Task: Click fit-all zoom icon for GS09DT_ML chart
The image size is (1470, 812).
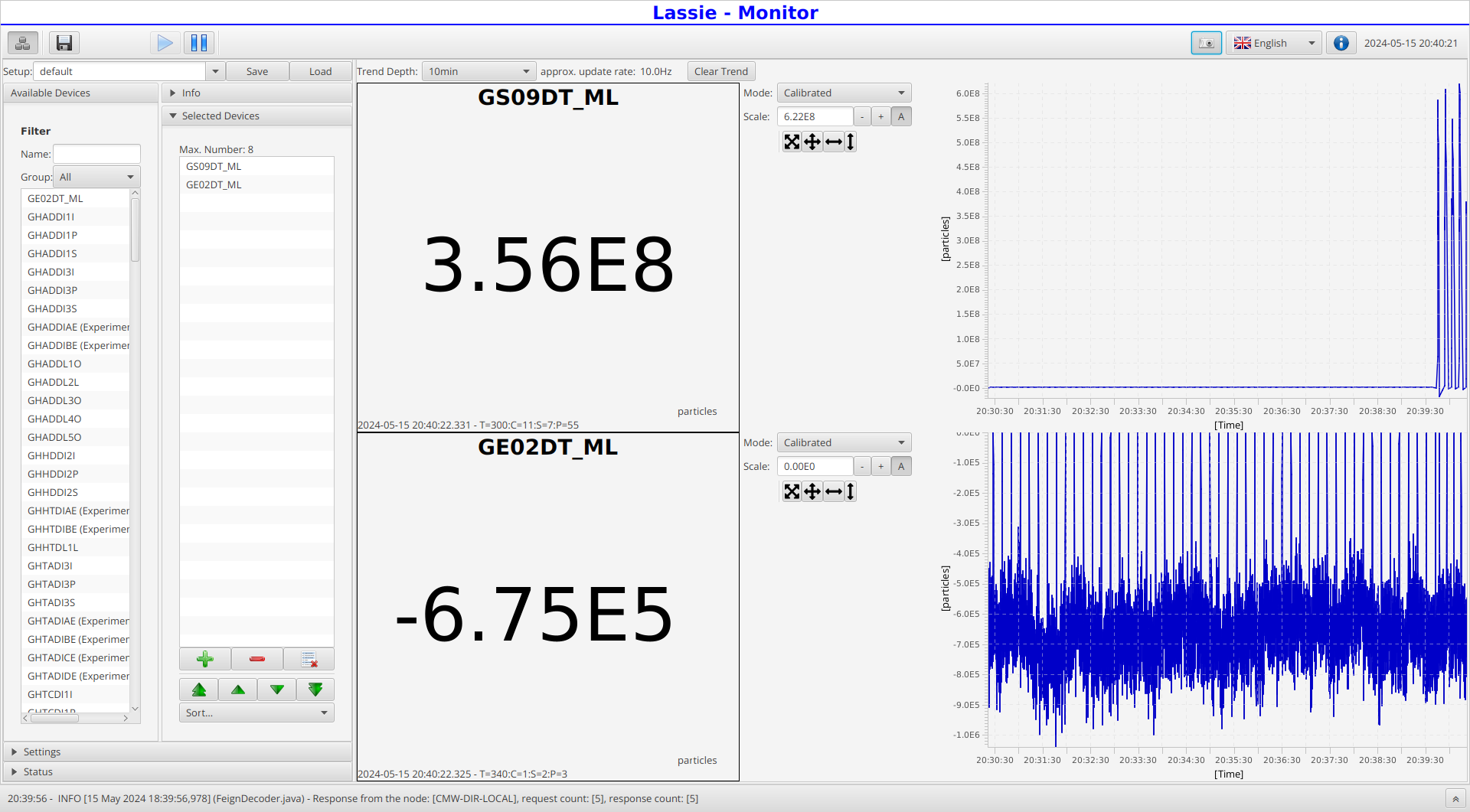Action: 792,142
